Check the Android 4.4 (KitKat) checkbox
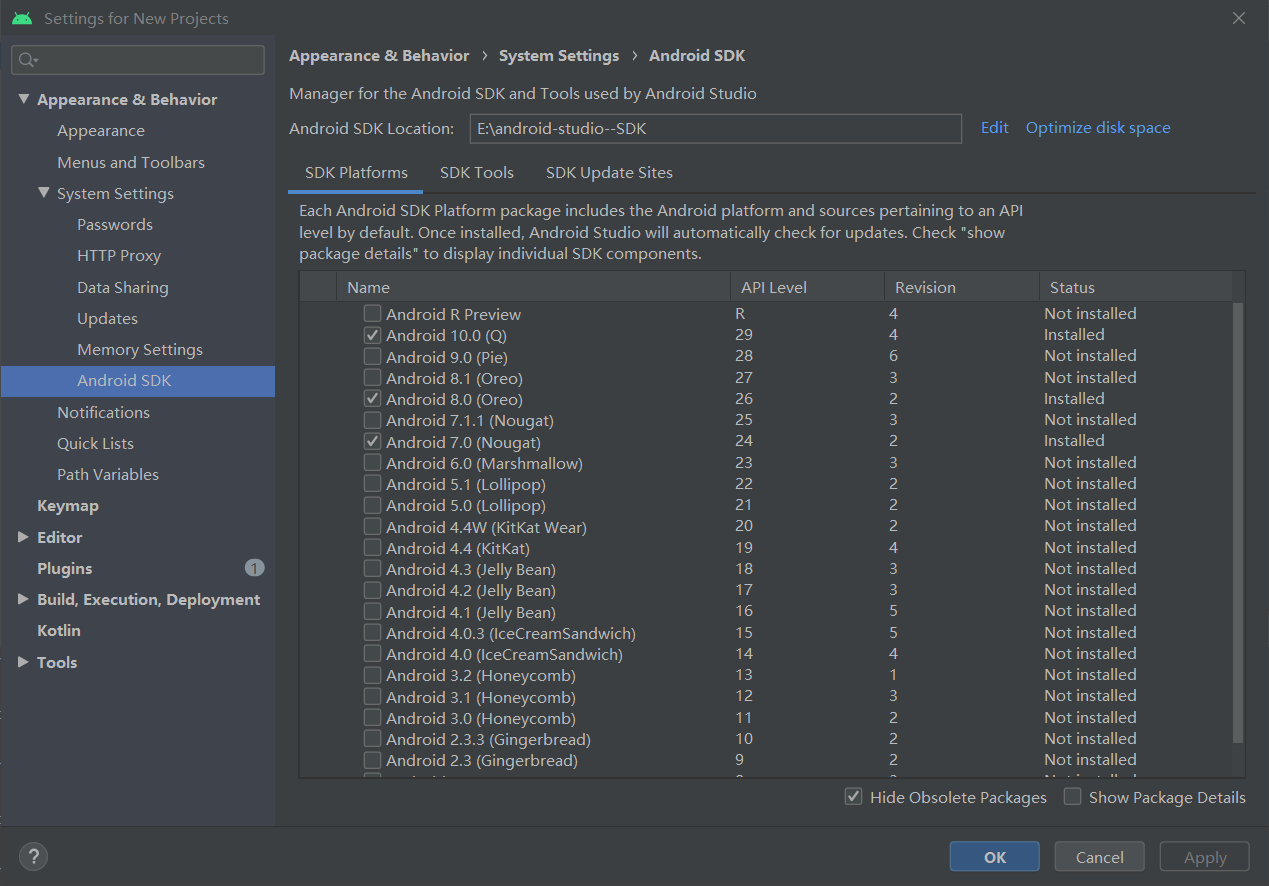 coord(372,548)
